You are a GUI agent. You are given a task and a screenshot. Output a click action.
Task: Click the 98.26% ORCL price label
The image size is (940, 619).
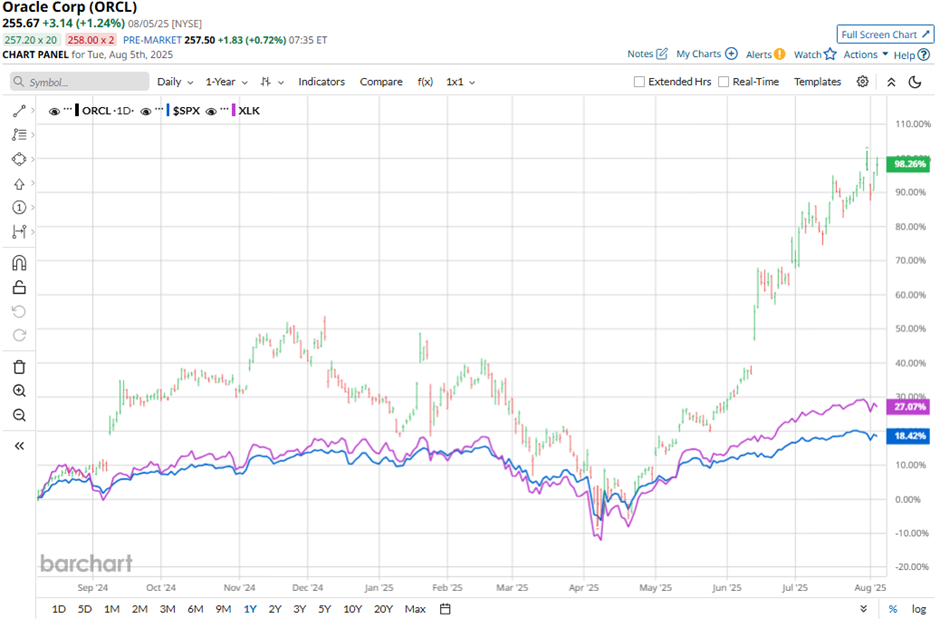click(x=908, y=164)
